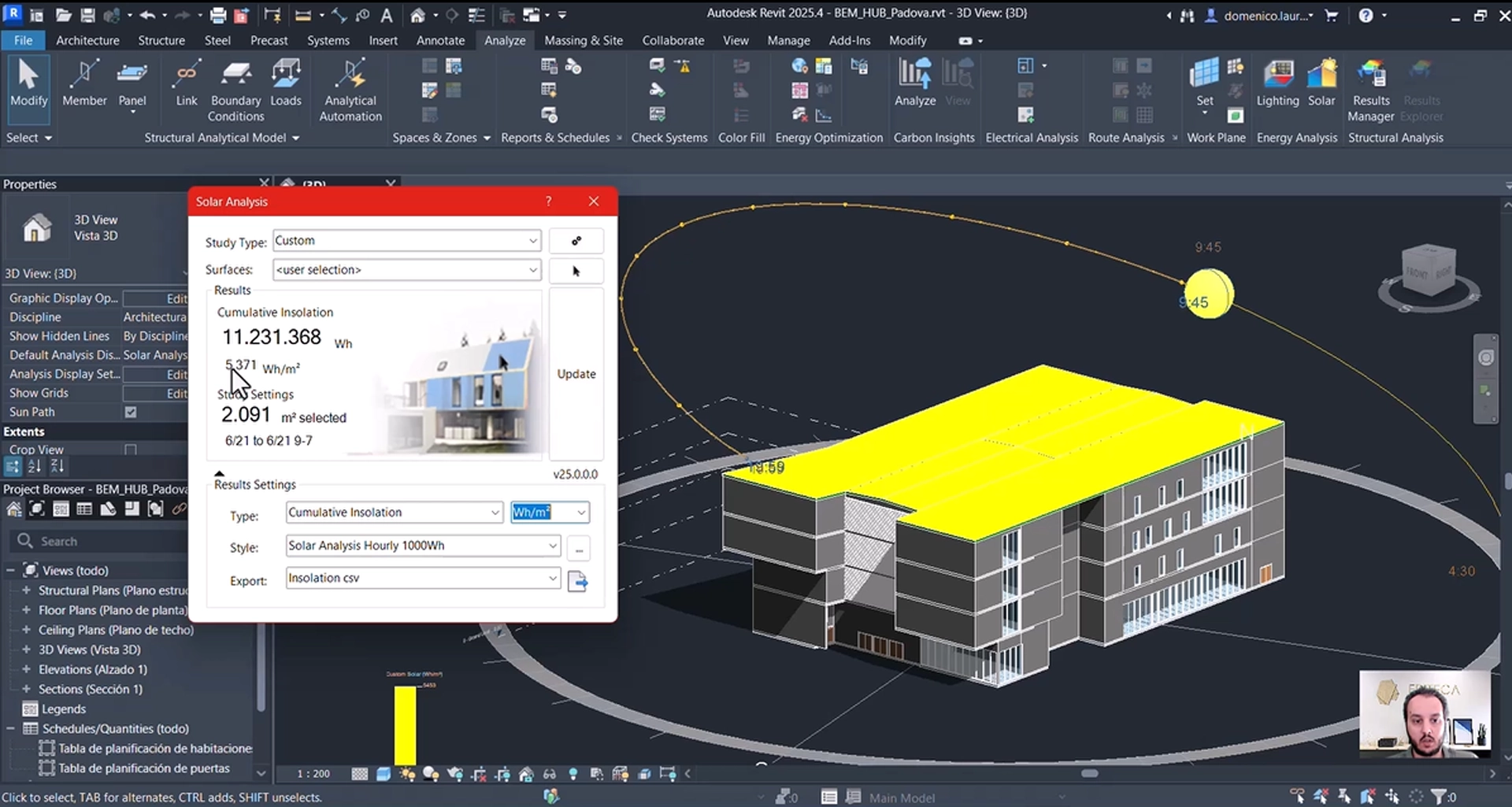Uncheck the Sun Path checkbox
Viewport: 1512px width, 807px height.
click(x=131, y=412)
